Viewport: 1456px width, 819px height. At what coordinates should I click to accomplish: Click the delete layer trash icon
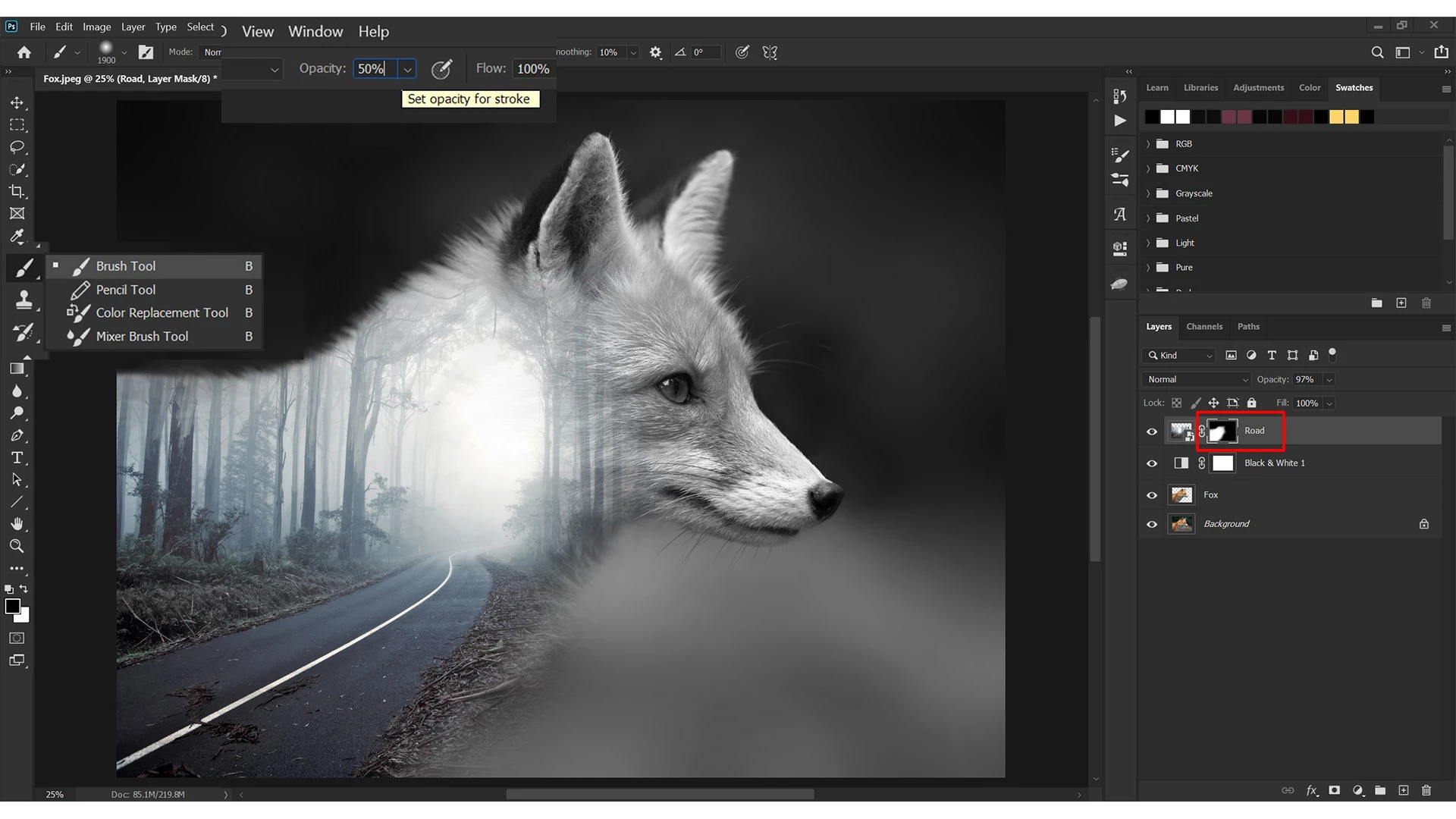[1426, 790]
